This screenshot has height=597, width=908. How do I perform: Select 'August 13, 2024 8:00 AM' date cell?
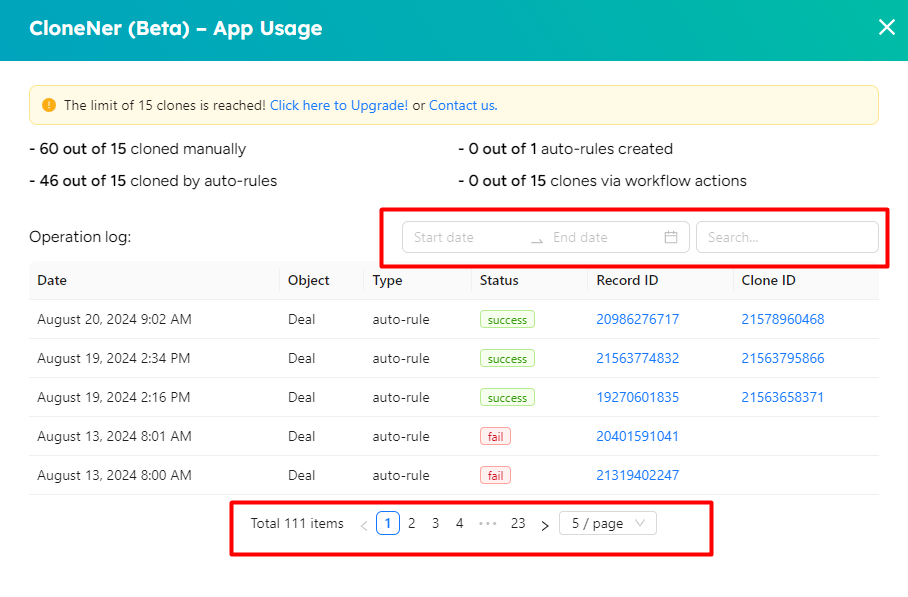pos(114,475)
